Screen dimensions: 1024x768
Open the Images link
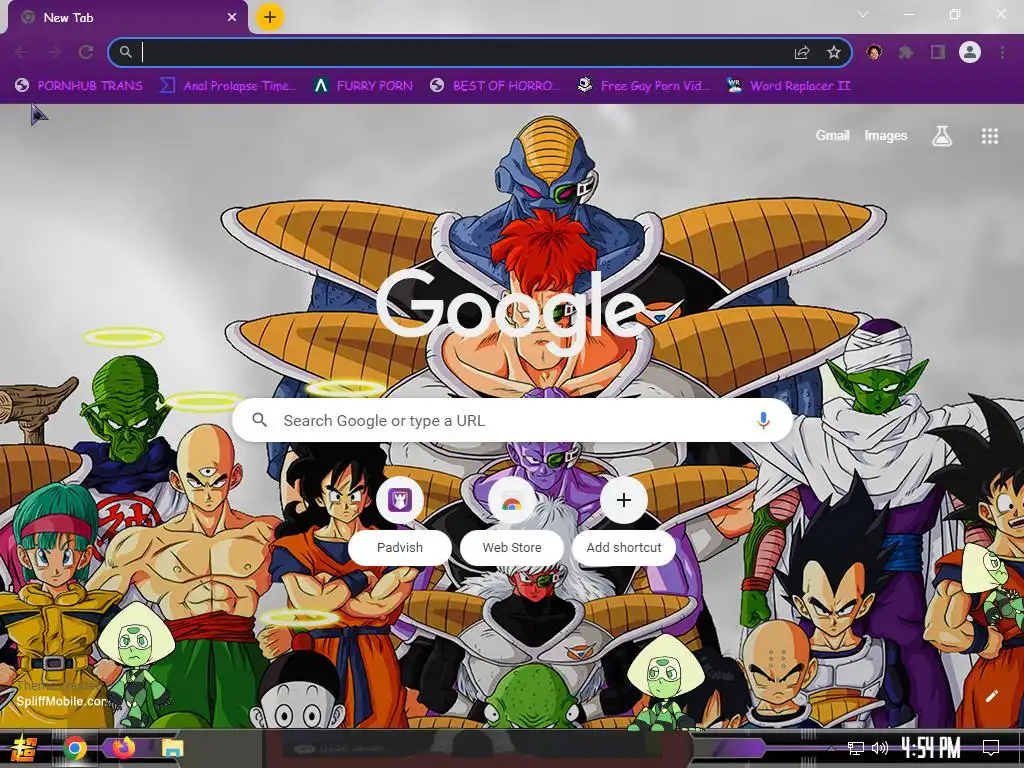(886, 136)
